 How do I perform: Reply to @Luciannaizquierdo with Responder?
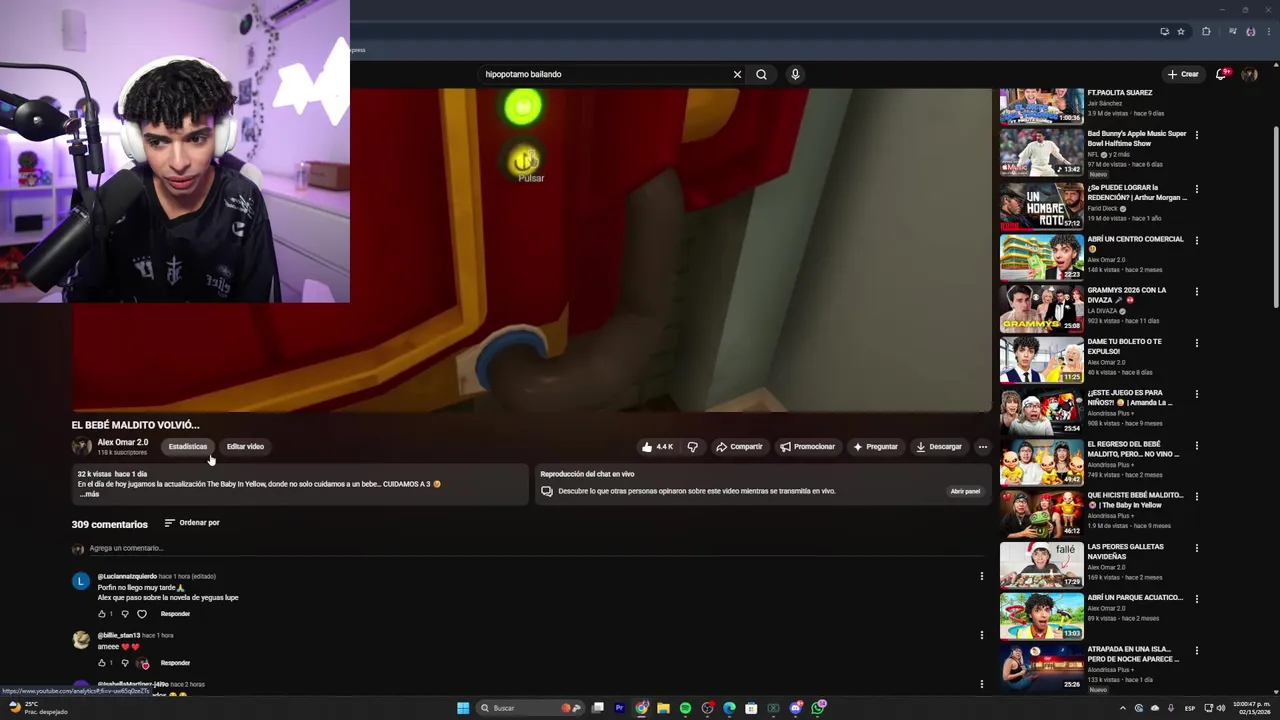pos(175,614)
